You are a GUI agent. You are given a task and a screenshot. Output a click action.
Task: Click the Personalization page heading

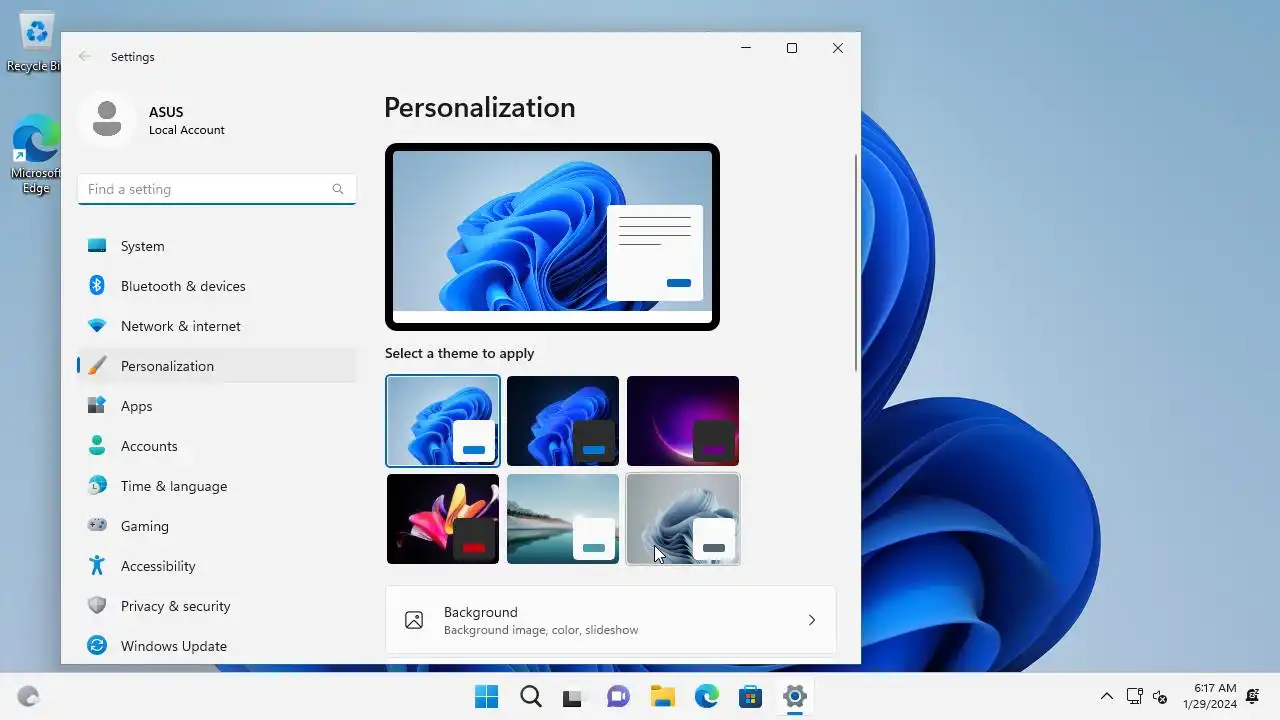pyautogui.click(x=480, y=107)
